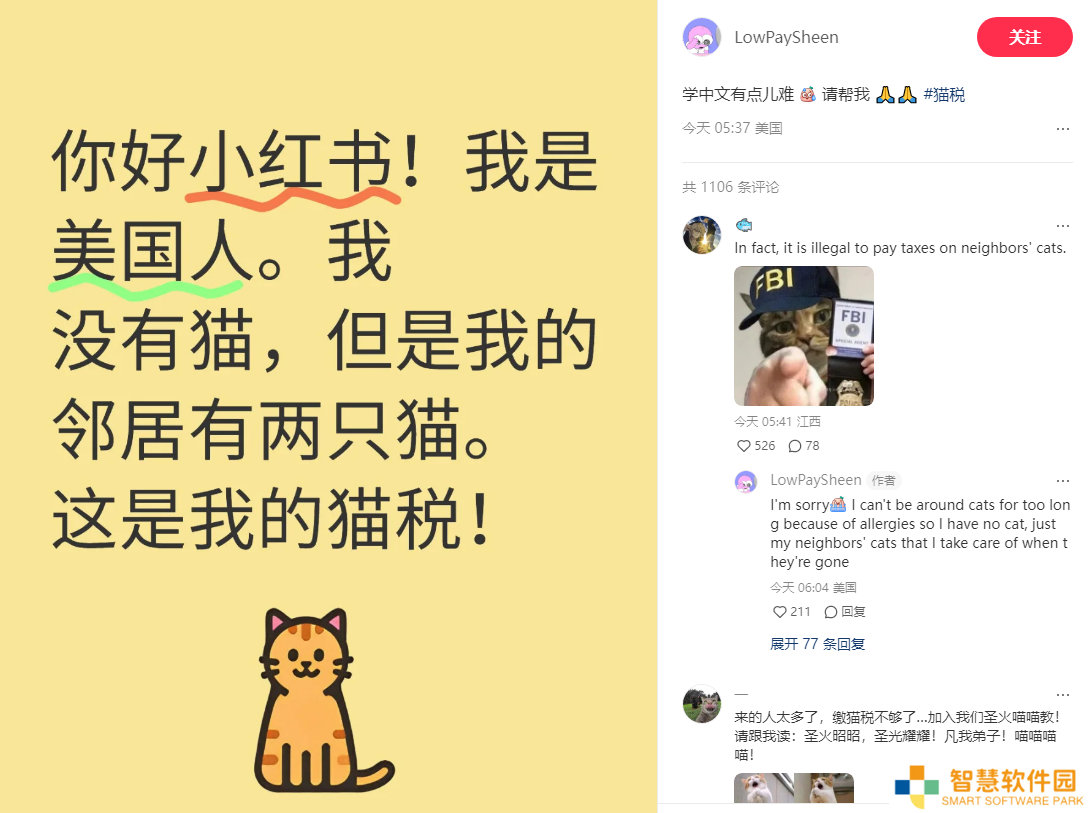
Task: Click the fish emoji username on first comment
Action: click(744, 225)
